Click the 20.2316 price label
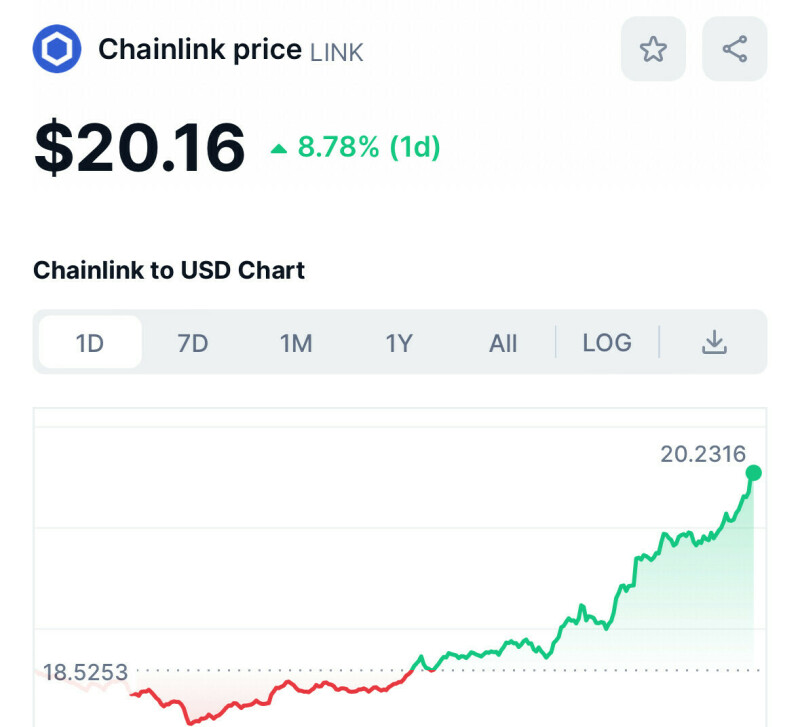The height and width of the screenshot is (727, 800). pos(703,454)
